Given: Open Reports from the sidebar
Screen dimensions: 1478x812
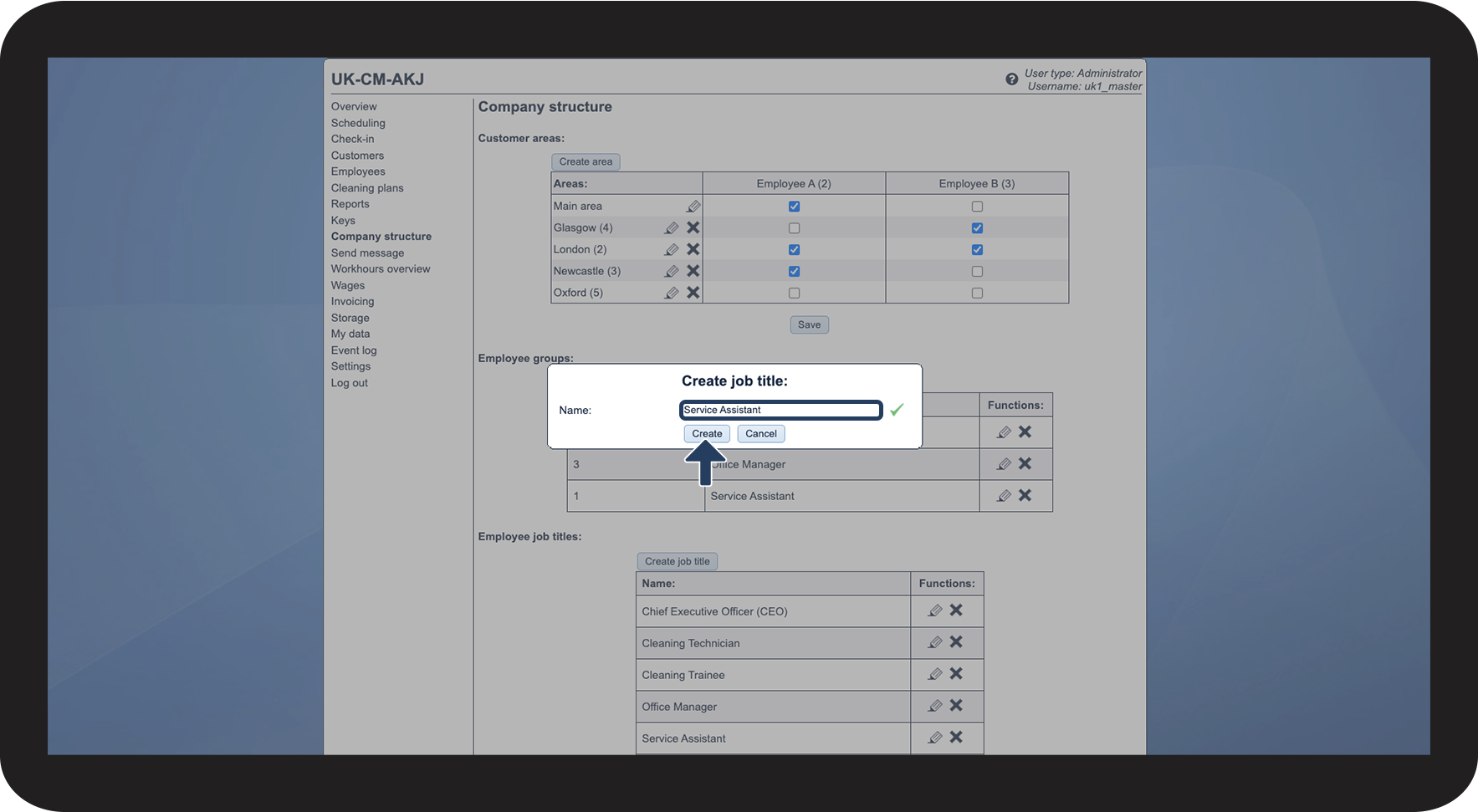Looking at the screenshot, I should (x=350, y=204).
